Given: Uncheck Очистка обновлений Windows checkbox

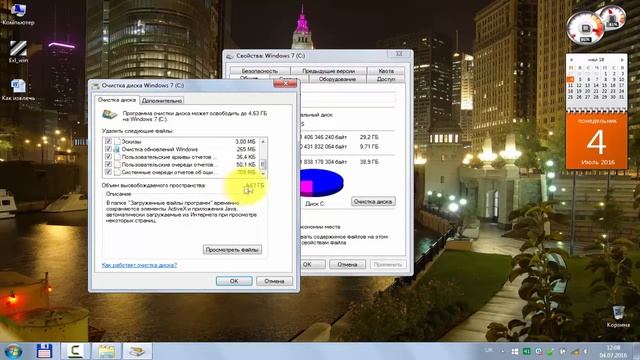Looking at the screenshot, I should (x=108, y=149).
